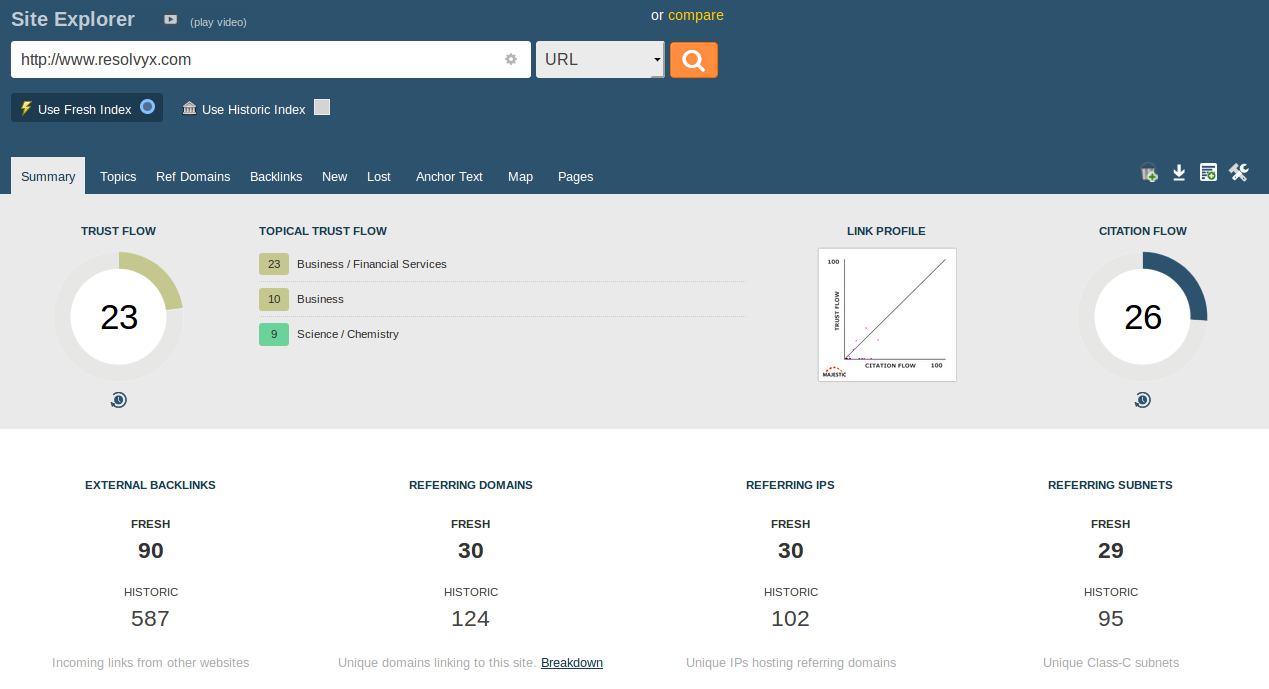This screenshot has height=689, width=1269.
Task: Click history icon under Trust Flow
Action: click(119, 400)
